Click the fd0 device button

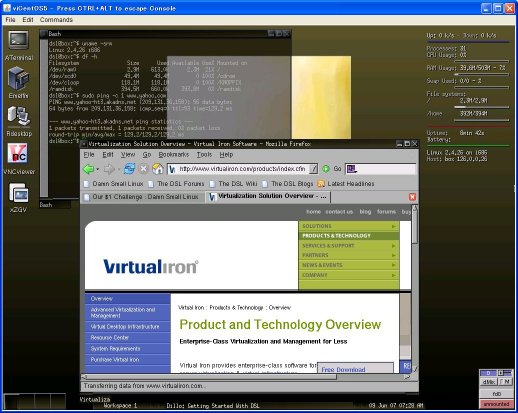pyautogui.click(x=496, y=394)
